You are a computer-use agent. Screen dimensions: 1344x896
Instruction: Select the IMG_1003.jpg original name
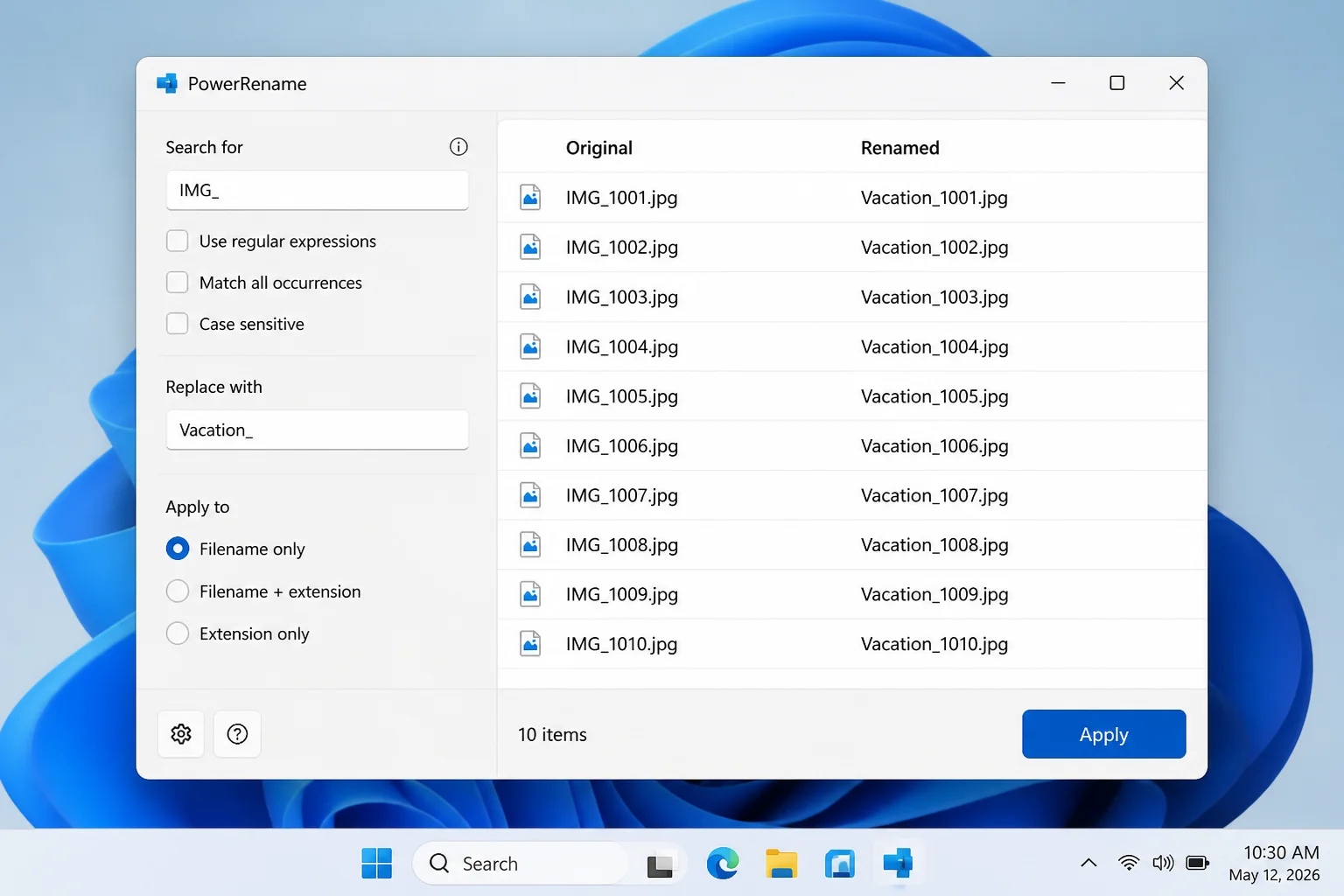621,297
